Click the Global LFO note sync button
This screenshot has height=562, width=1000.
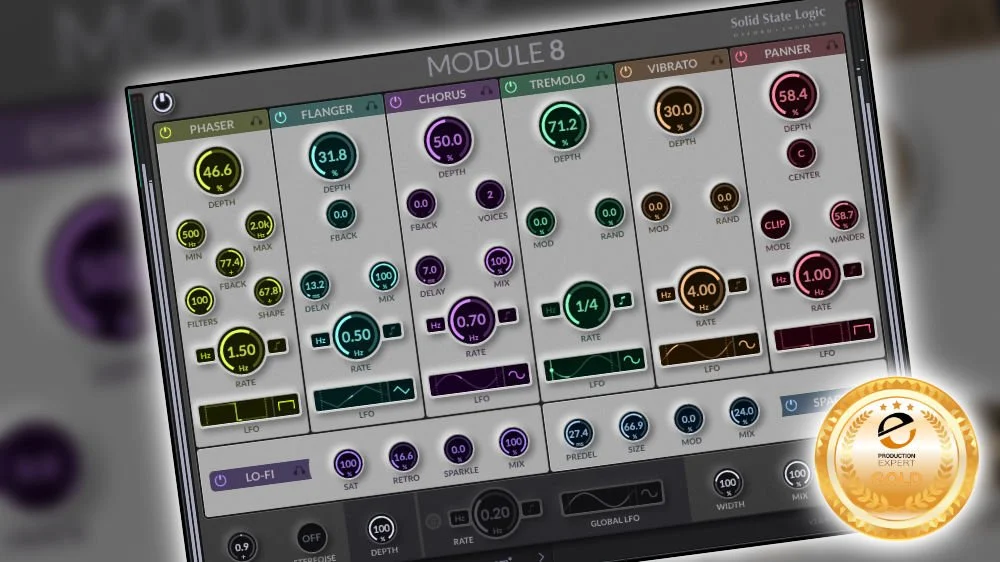tap(531, 508)
